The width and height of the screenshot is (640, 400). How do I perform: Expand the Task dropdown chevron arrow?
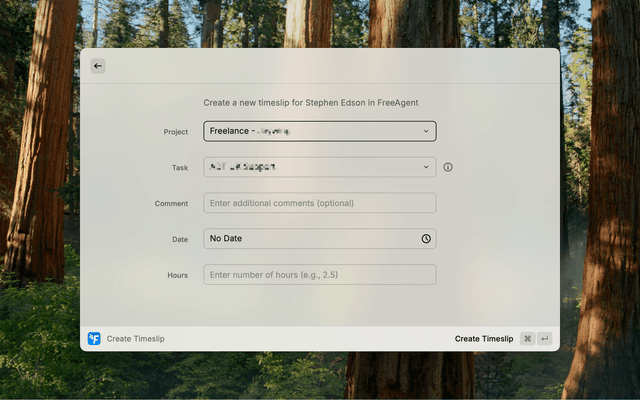pos(426,167)
